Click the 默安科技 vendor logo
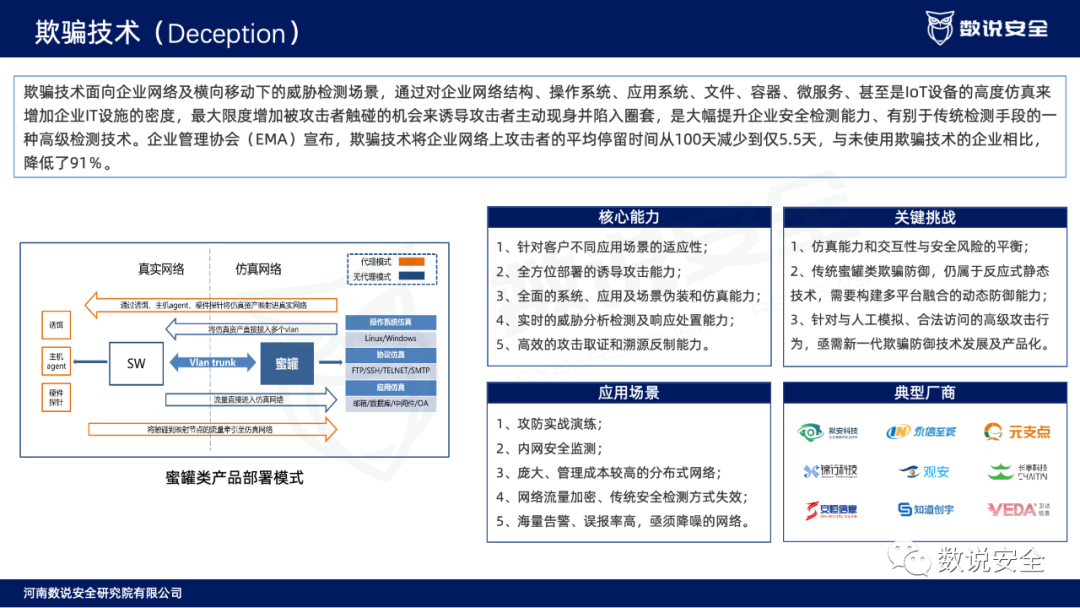1080x608 pixels. pos(828,432)
